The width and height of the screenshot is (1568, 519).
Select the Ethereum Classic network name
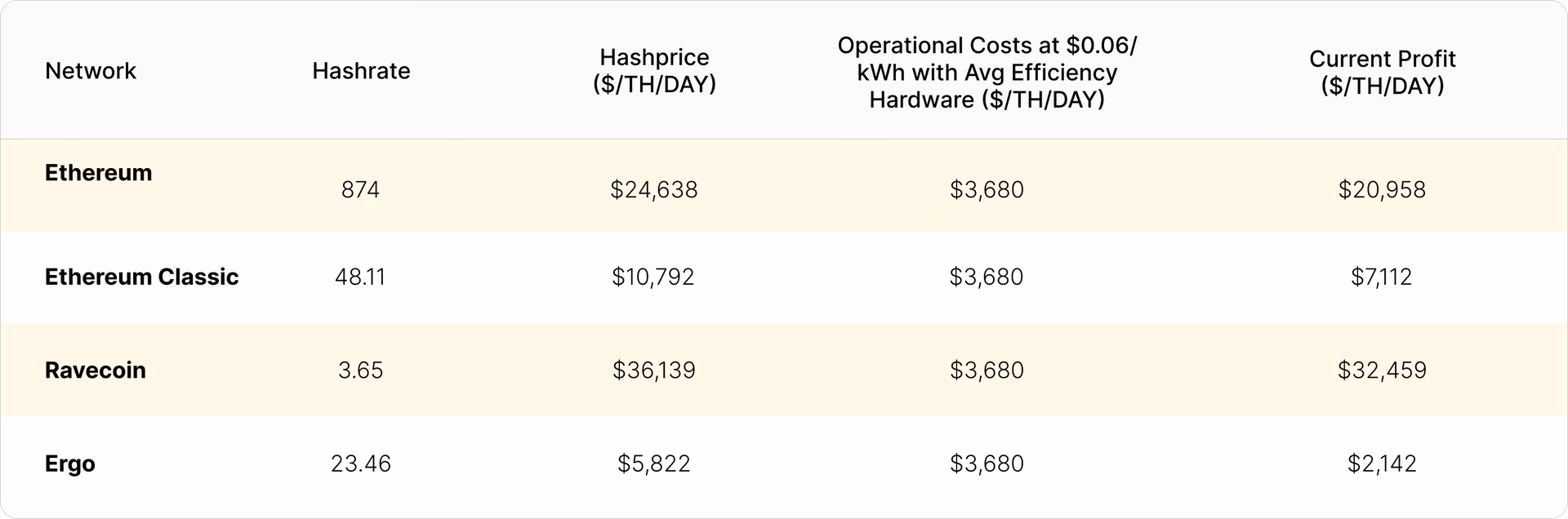(x=141, y=277)
